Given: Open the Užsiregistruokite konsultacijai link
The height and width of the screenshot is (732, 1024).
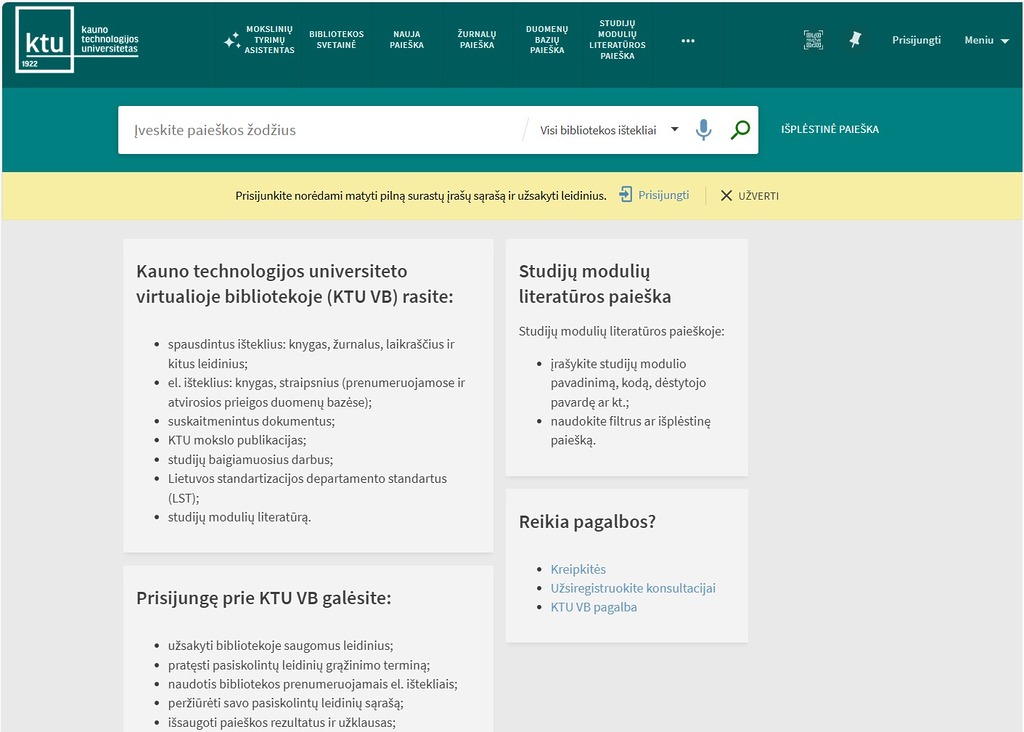Looking at the screenshot, I should click(x=633, y=588).
